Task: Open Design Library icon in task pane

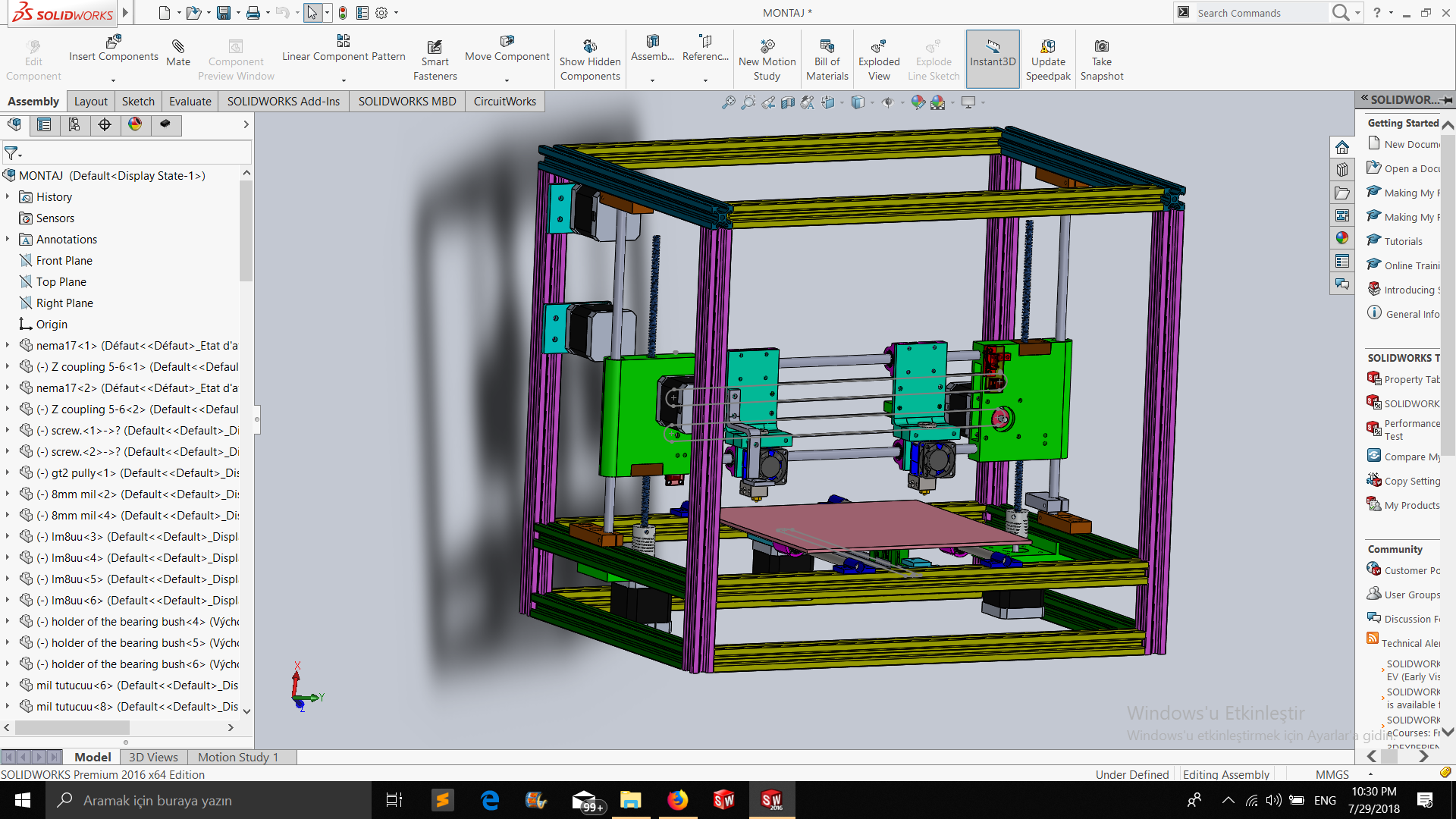Action: [x=1342, y=170]
